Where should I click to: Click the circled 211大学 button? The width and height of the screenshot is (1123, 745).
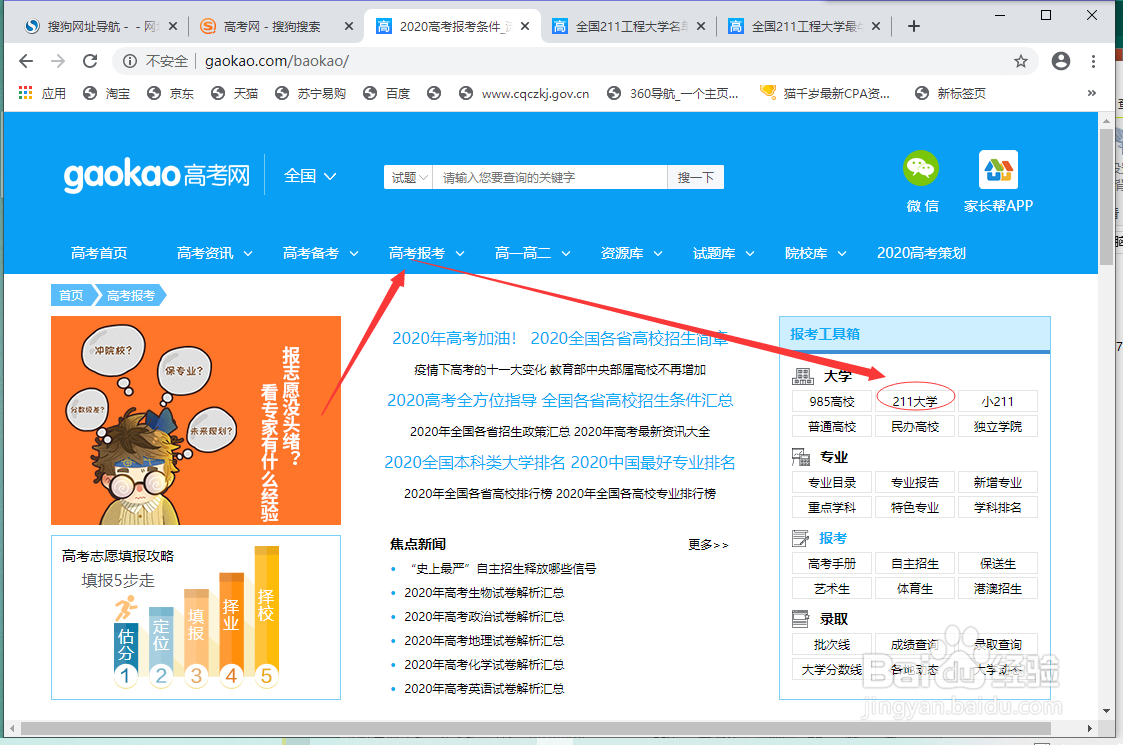[x=915, y=400]
